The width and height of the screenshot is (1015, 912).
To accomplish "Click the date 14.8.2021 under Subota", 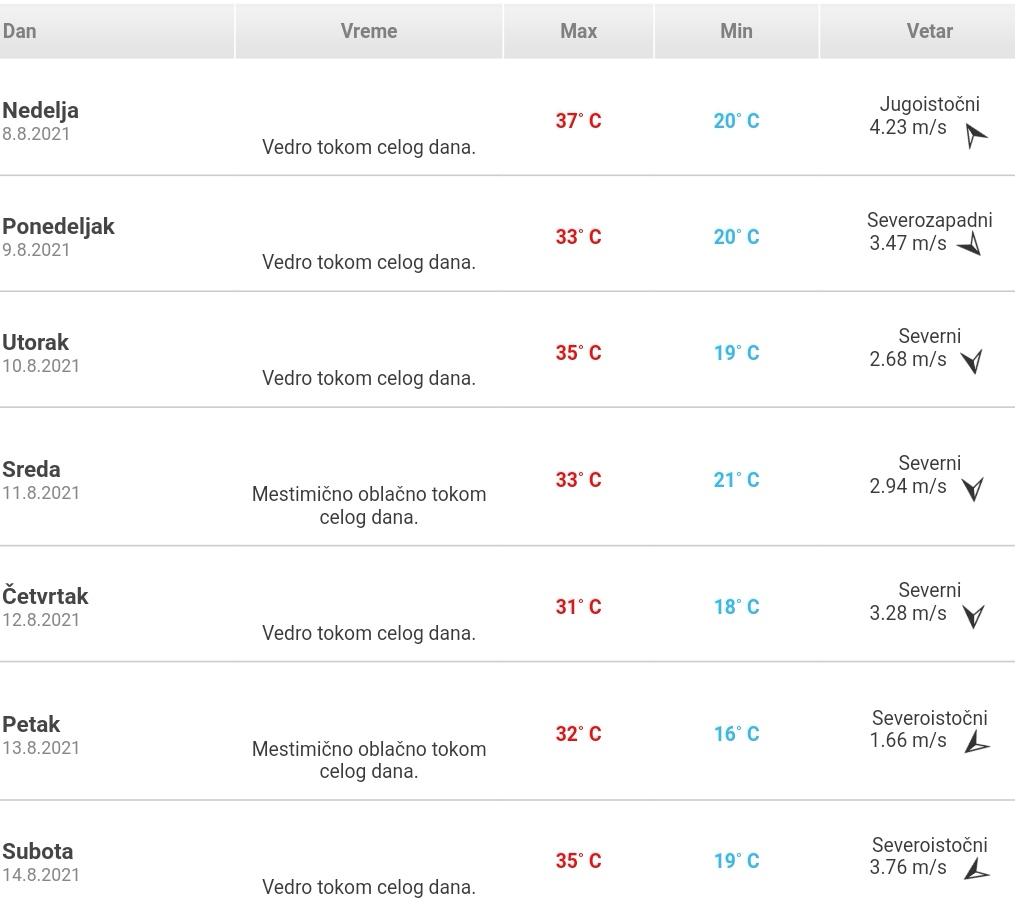I will tap(41, 875).
